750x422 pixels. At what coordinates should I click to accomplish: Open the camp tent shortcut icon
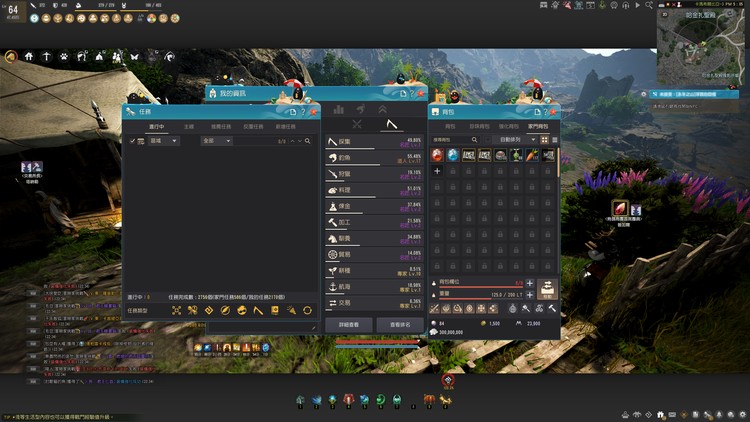coord(99,56)
